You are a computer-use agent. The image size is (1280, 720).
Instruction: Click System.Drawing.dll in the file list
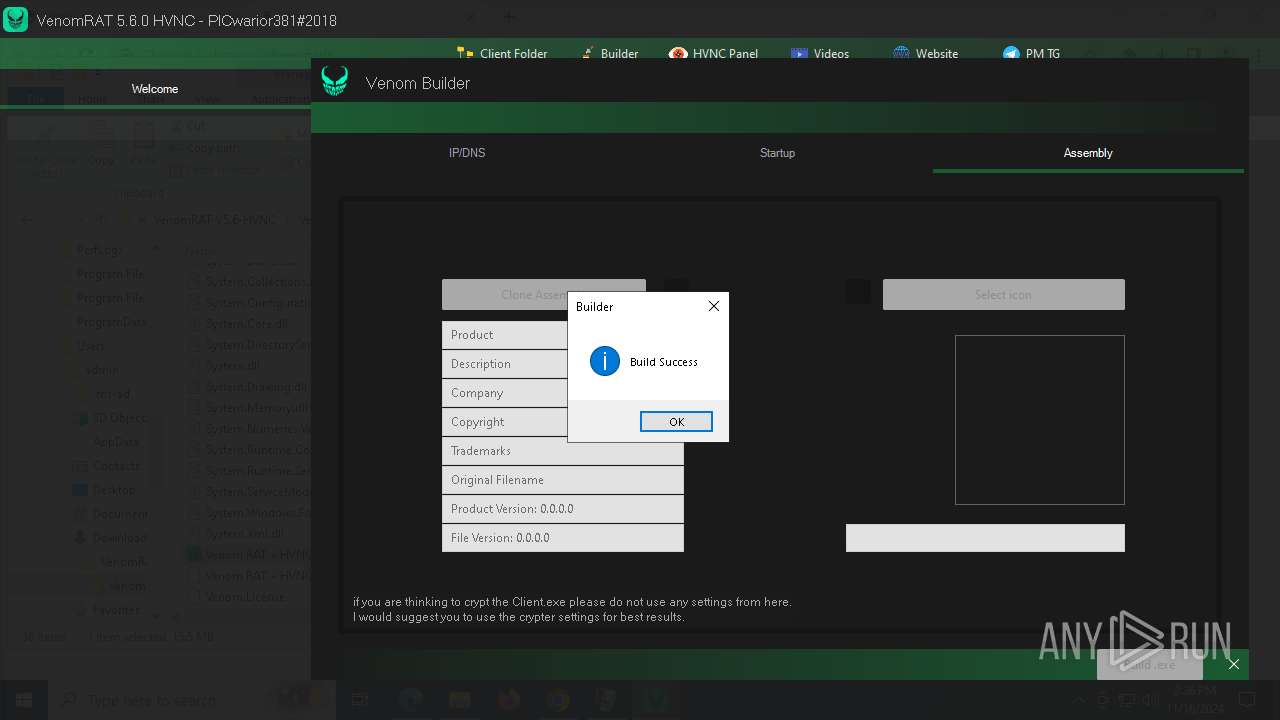[x=256, y=387]
